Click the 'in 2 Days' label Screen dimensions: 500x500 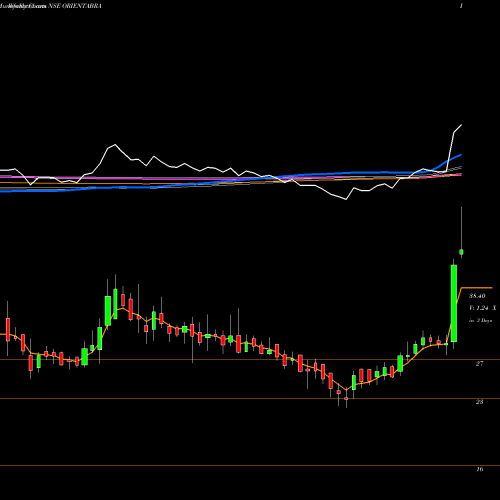[x=480, y=320]
